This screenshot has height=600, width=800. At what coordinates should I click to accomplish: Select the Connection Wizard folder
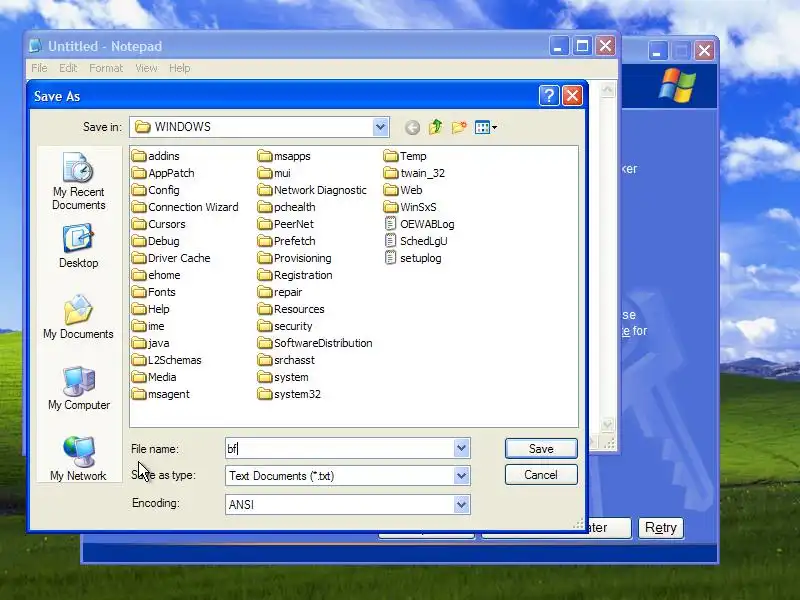click(x=185, y=207)
